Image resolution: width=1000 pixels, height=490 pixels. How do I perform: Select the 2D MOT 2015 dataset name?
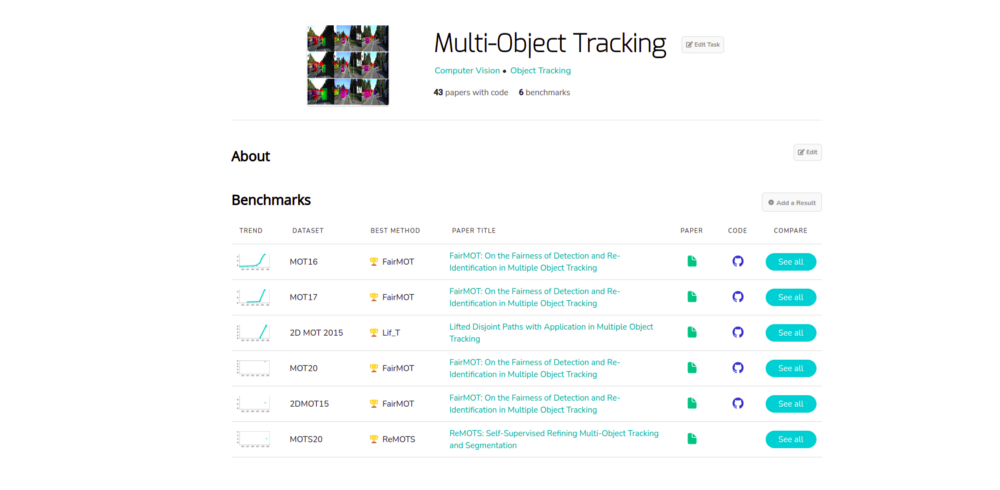316,333
